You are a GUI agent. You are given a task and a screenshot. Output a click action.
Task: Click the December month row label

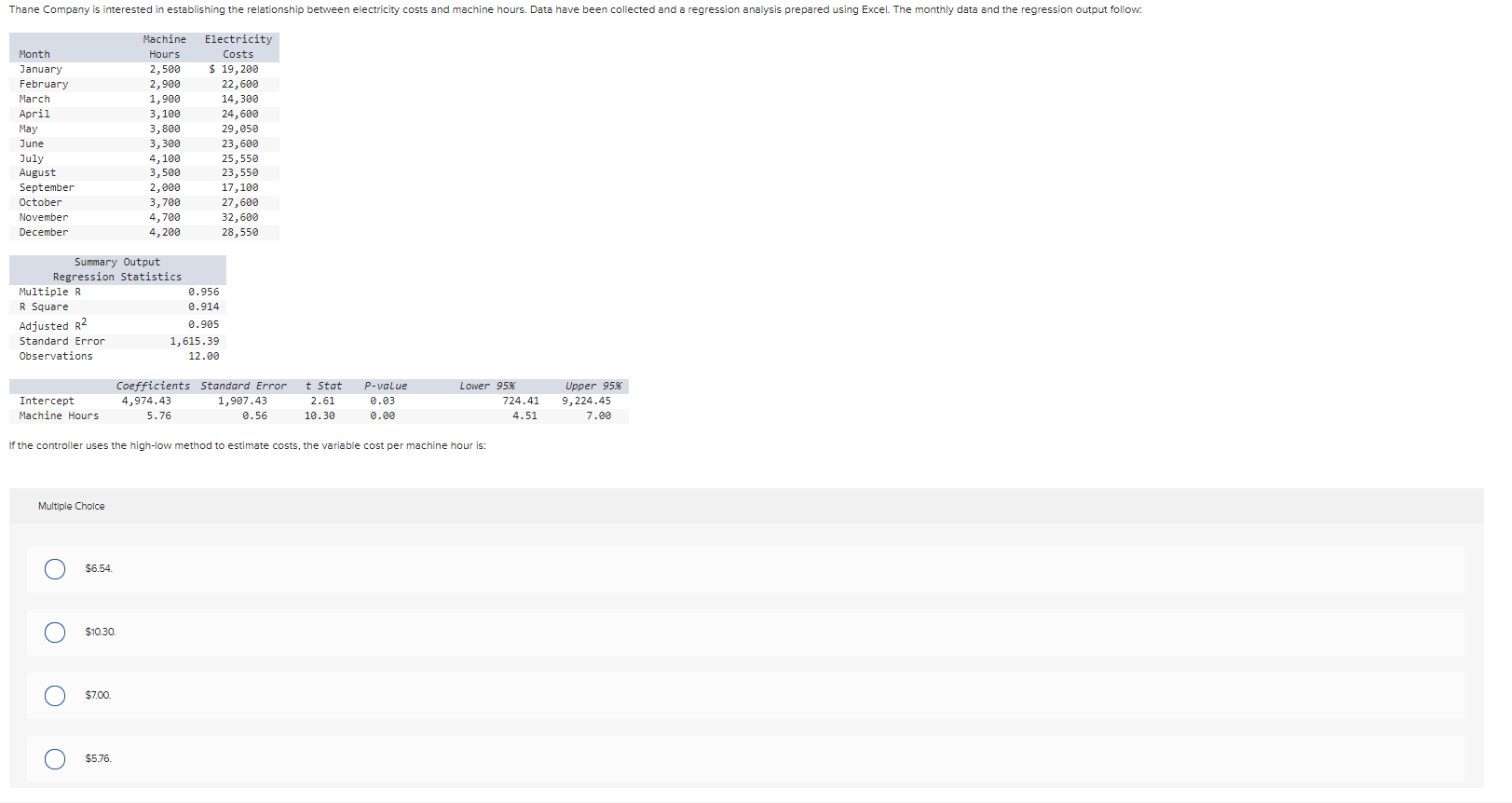click(x=44, y=233)
